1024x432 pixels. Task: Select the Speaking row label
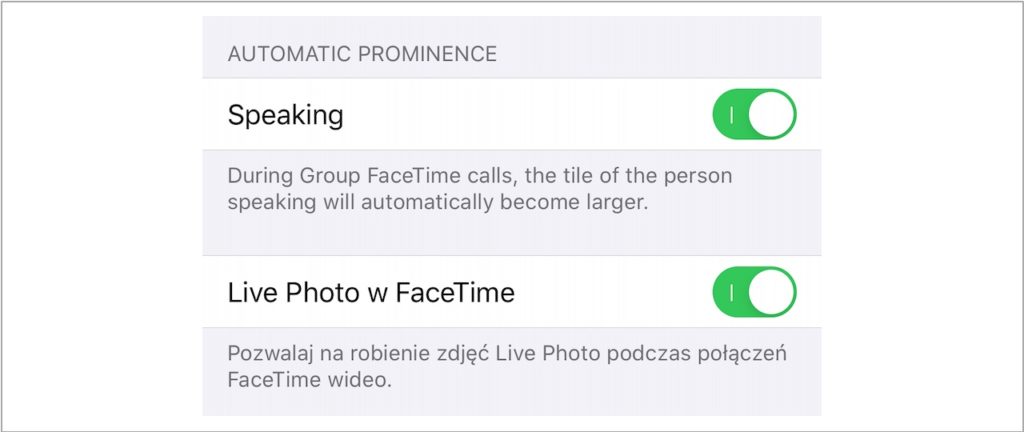(x=285, y=115)
